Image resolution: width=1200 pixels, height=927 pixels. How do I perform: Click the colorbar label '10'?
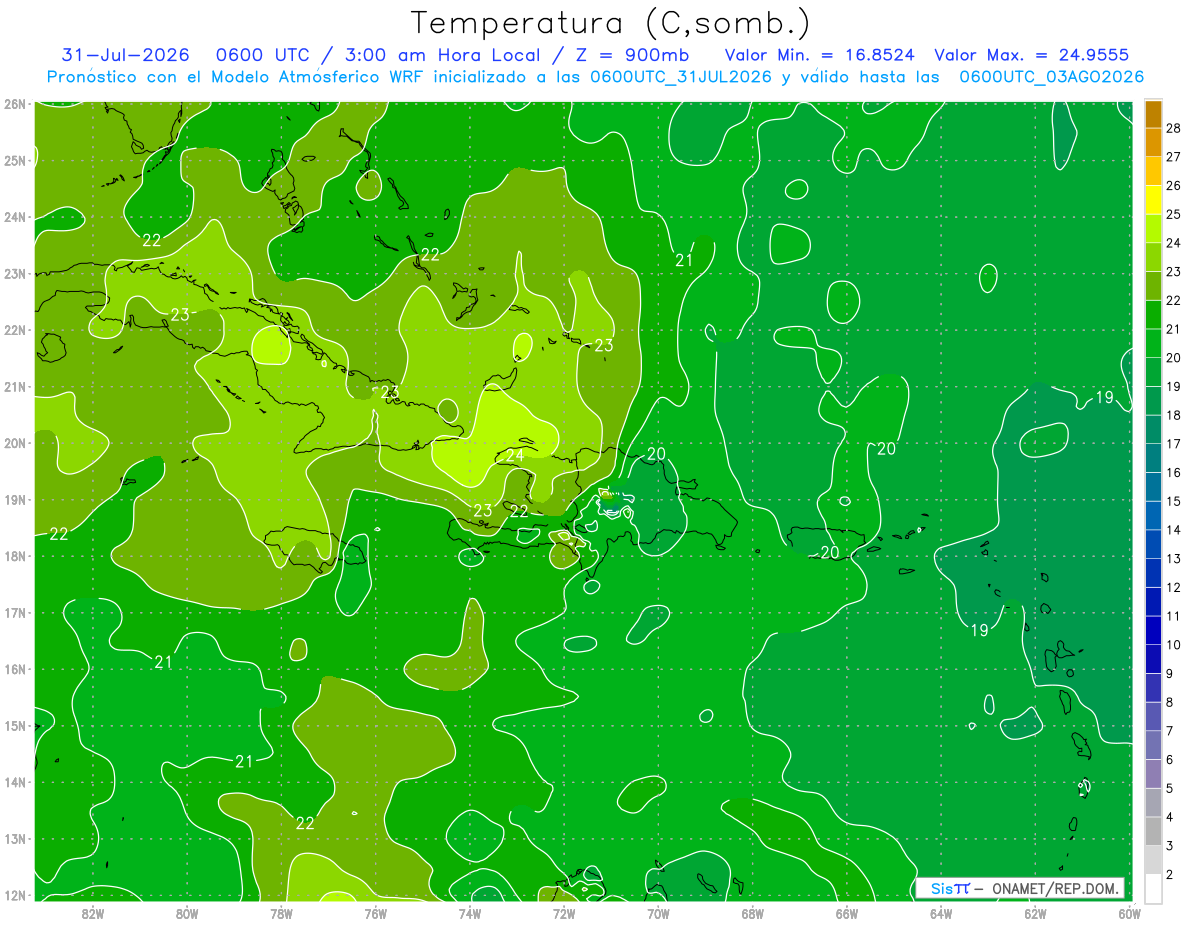[x=1174, y=645]
